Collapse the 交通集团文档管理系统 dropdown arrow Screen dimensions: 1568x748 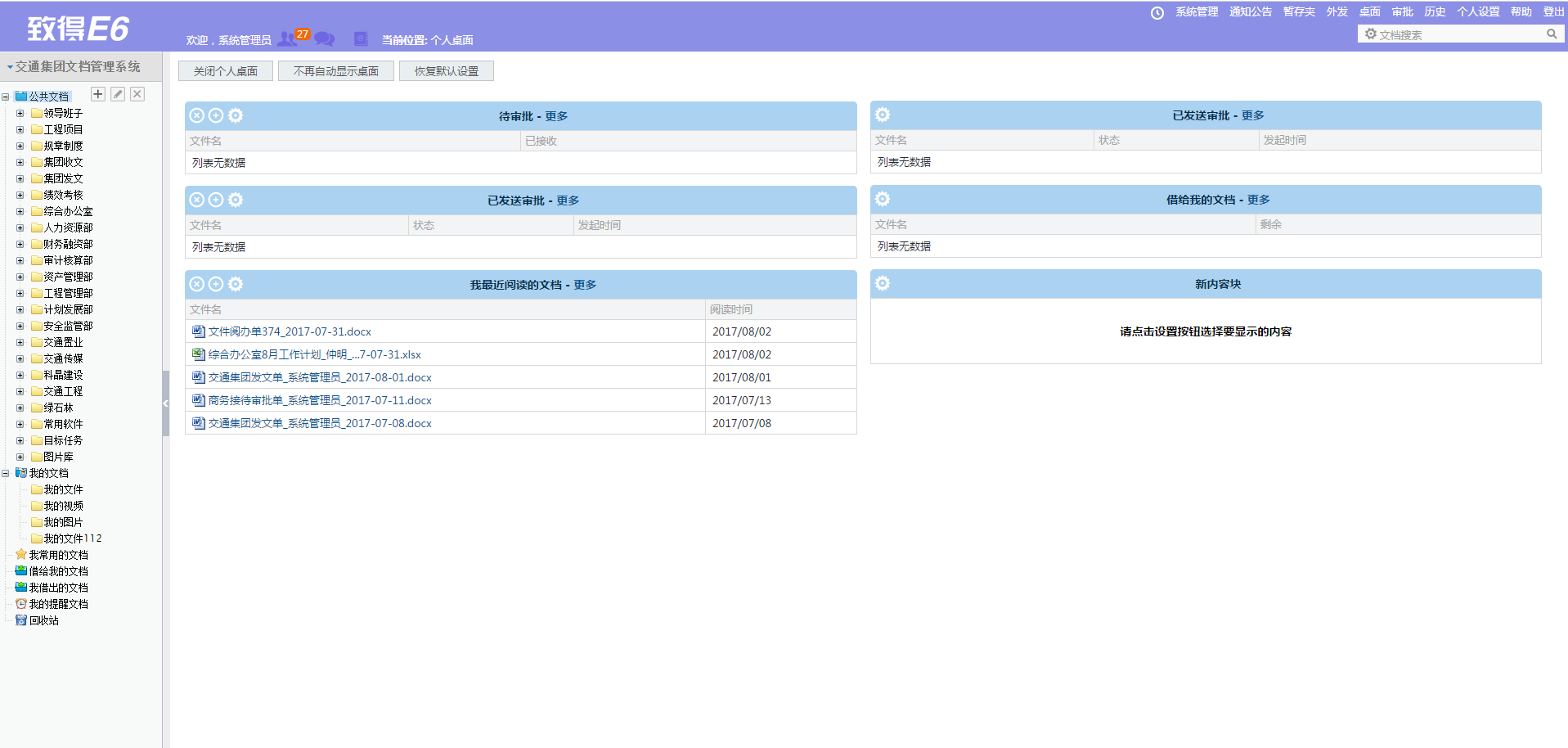pos(10,67)
